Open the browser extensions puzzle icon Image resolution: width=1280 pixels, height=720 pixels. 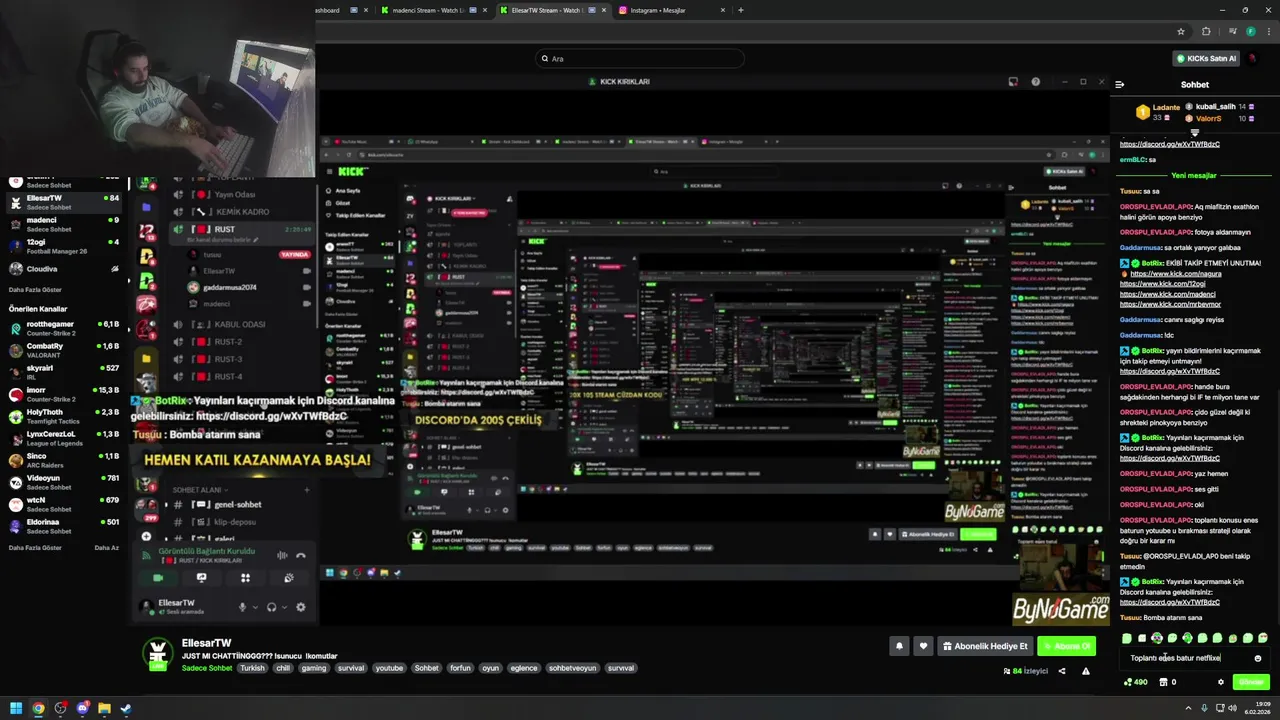[x=1206, y=32]
